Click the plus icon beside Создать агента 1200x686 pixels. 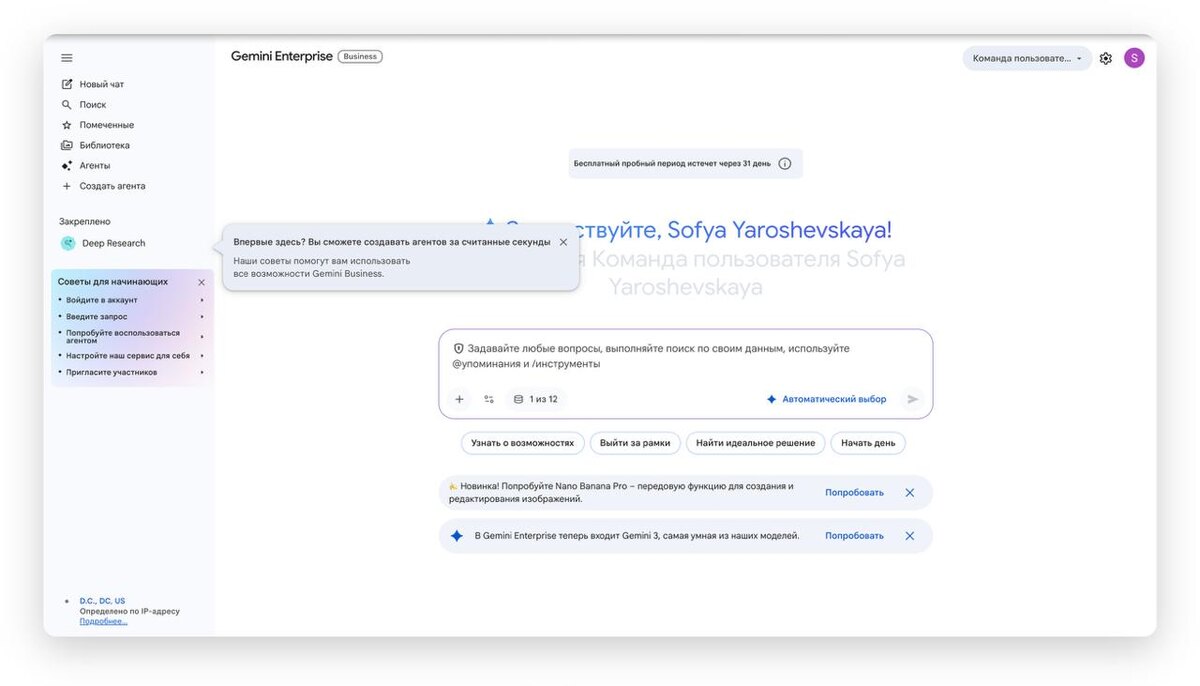click(67, 186)
